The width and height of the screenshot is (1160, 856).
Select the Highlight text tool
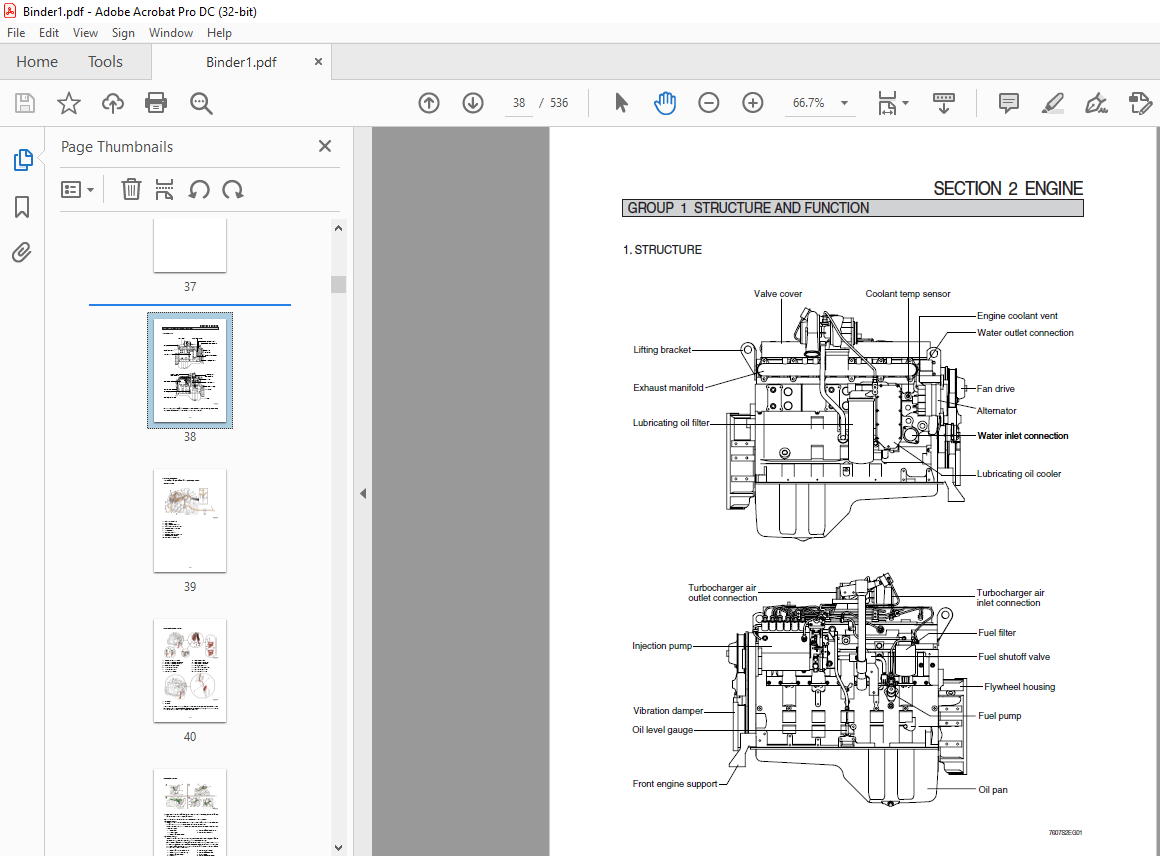click(1052, 103)
